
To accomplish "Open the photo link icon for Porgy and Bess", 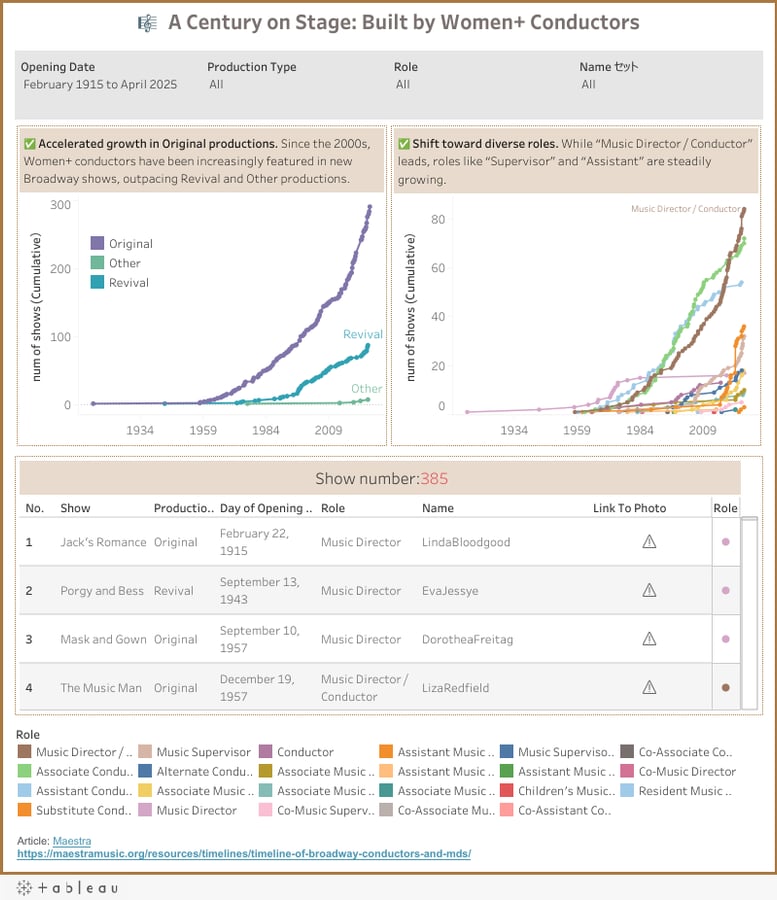I will (x=649, y=591).
